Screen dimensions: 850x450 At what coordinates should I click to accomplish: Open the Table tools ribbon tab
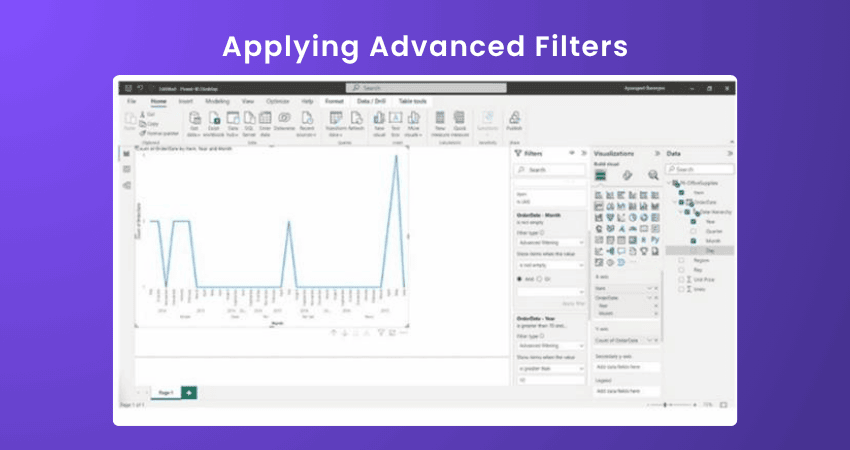[413, 101]
